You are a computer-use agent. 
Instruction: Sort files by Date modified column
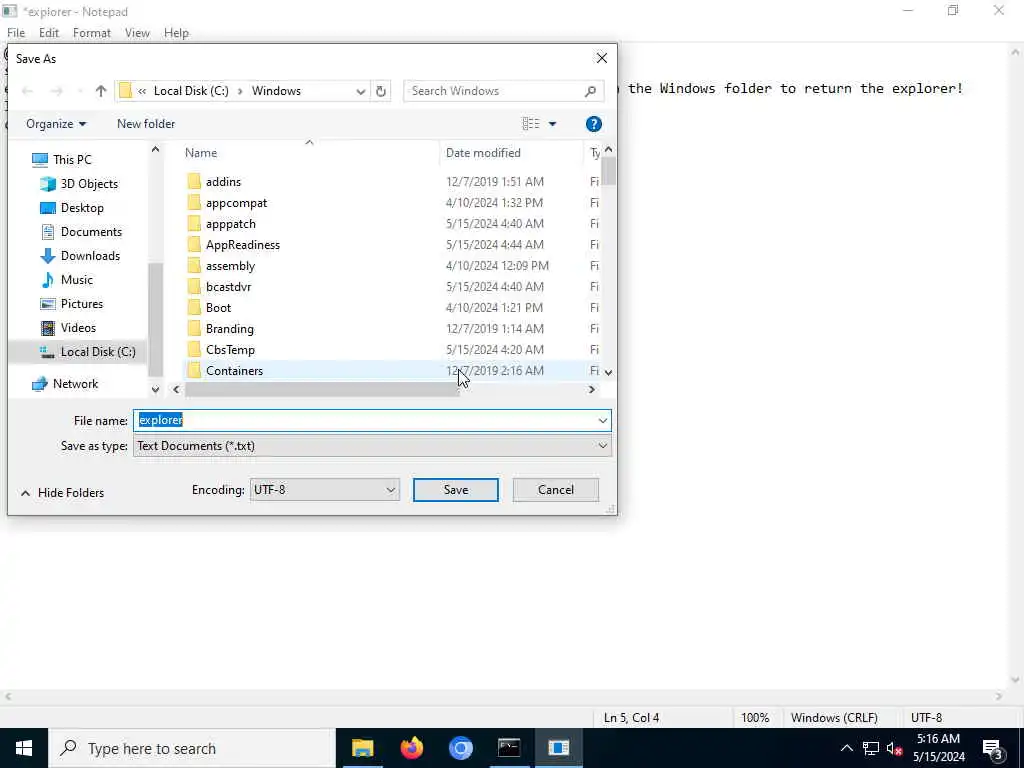tap(483, 153)
